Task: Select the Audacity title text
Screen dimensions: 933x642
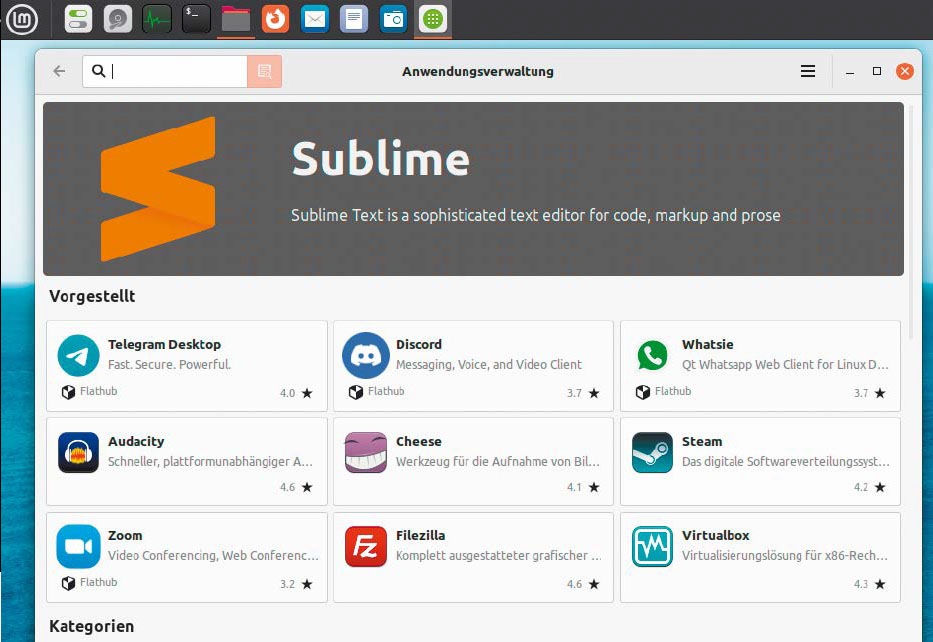Action: coord(136,441)
